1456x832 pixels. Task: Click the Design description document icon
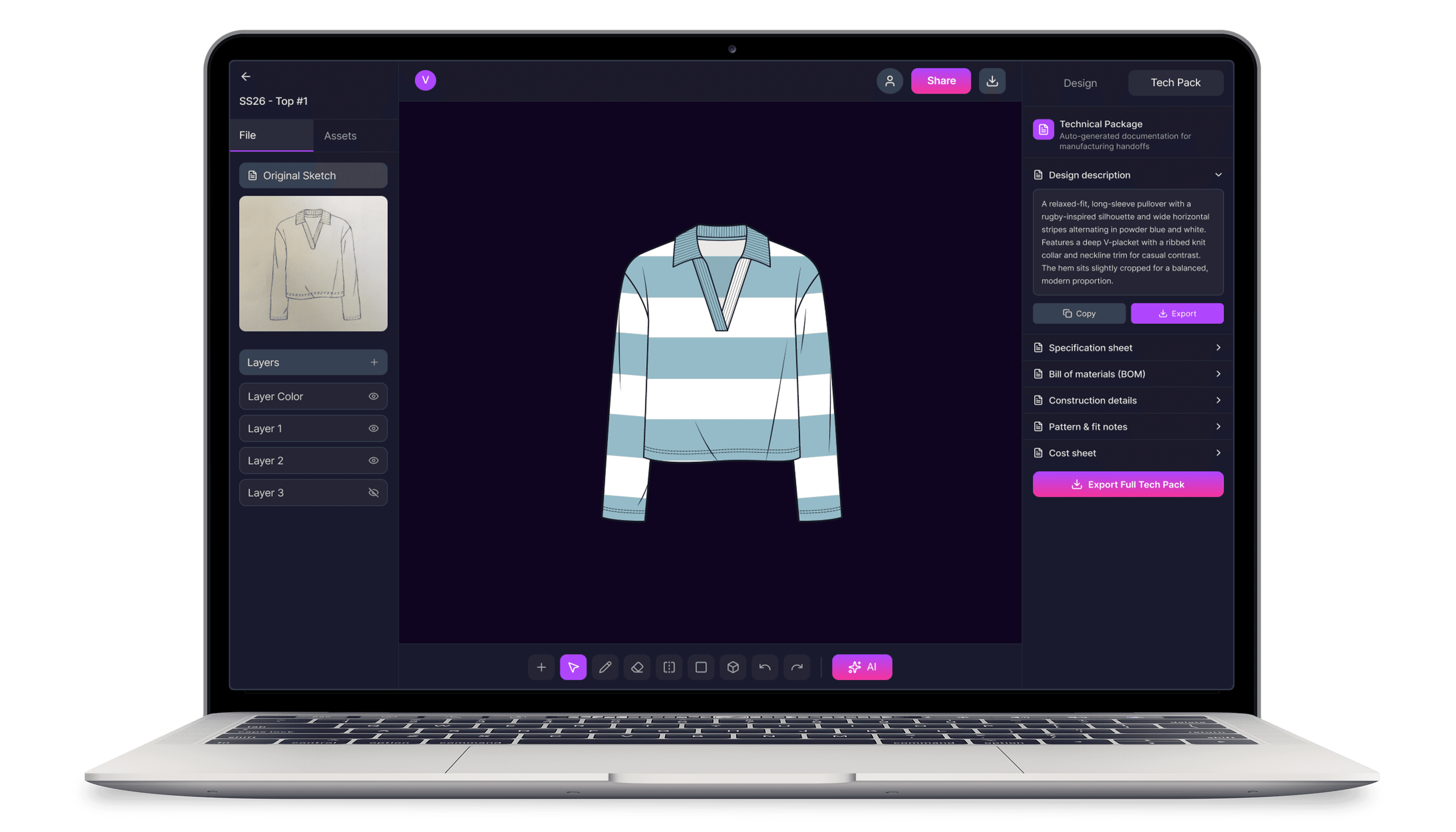click(x=1038, y=175)
